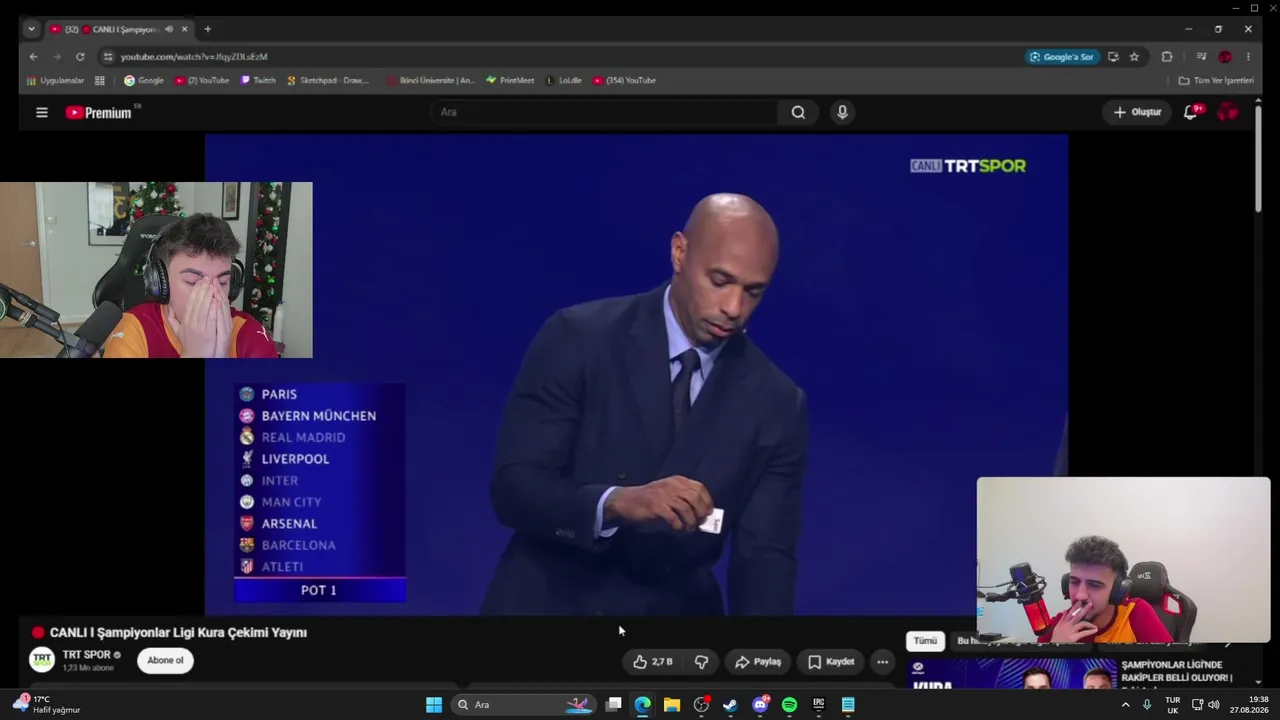Open the Windows Start menu
The image size is (1280, 720).
click(x=434, y=705)
